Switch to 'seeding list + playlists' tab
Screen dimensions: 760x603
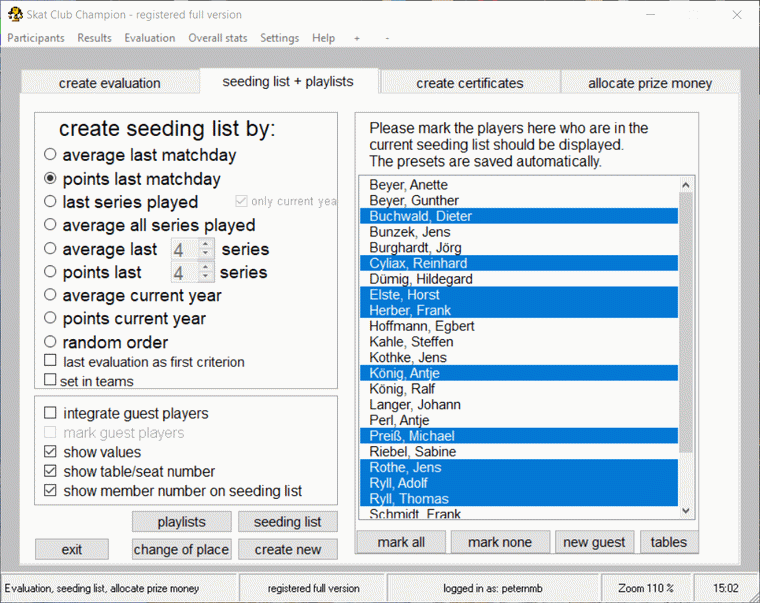point(288,81)
